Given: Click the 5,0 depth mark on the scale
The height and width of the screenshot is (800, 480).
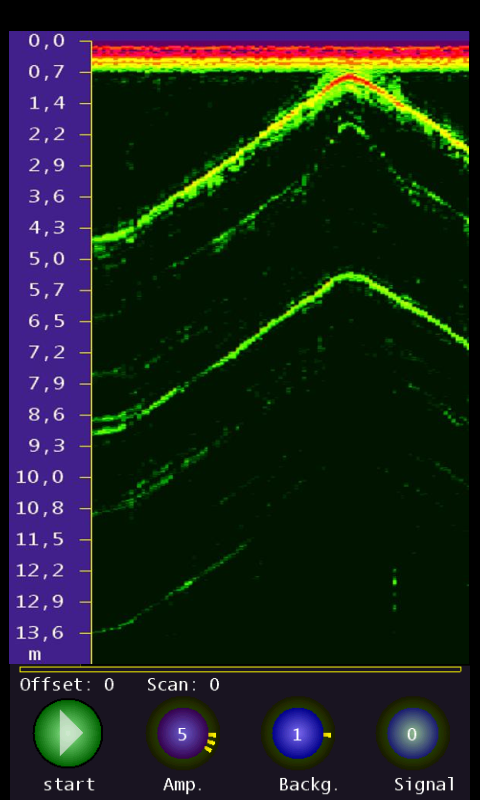Looking at the screenshot, I should pyautogui.click(x=46, y=259).
